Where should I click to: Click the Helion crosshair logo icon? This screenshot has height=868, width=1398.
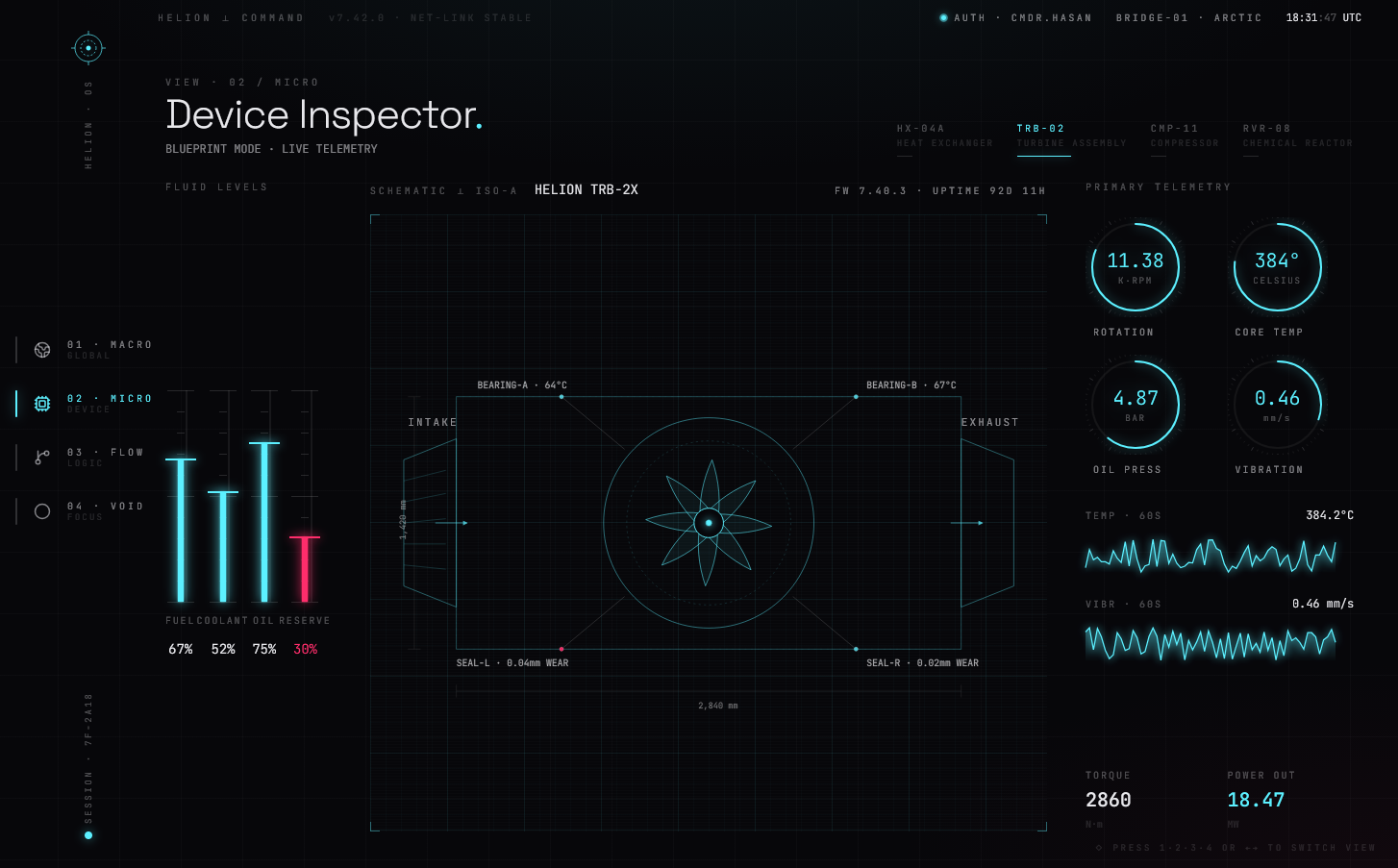(88, 48)
